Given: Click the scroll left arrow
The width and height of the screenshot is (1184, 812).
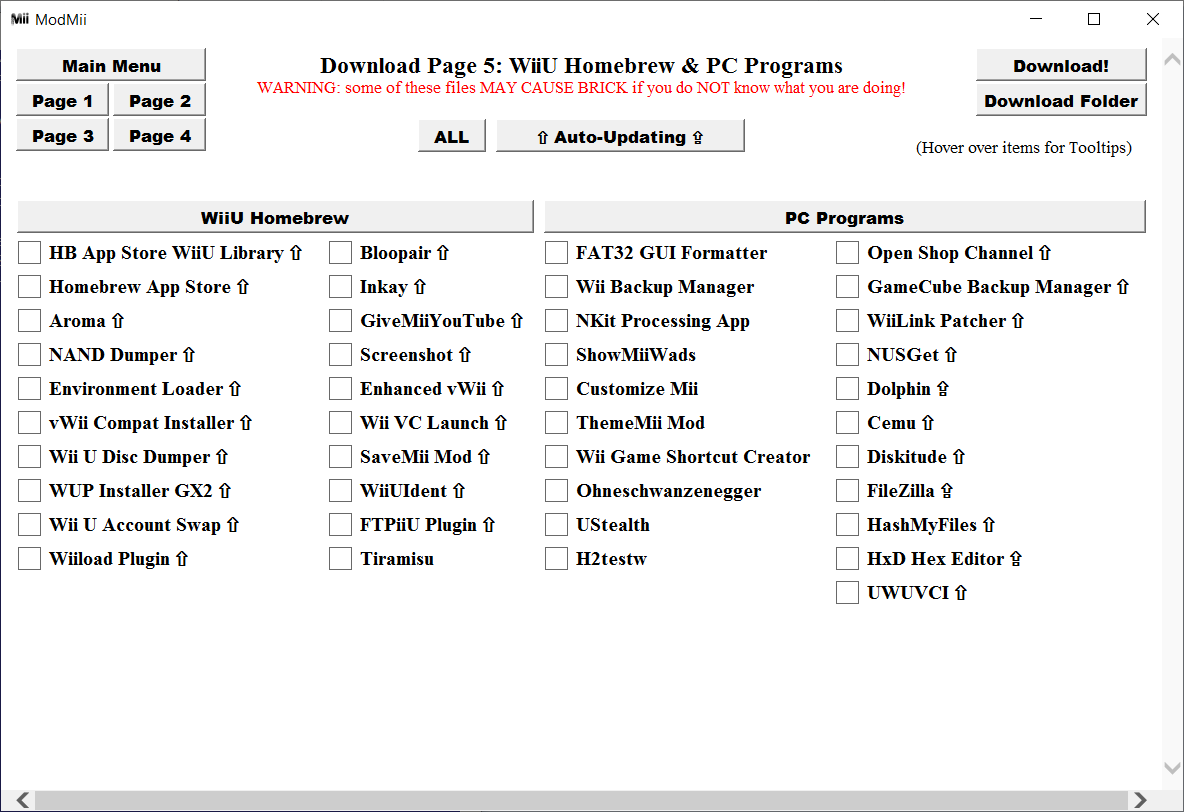Looking at the screenshot, I should (x=23, y=800).
